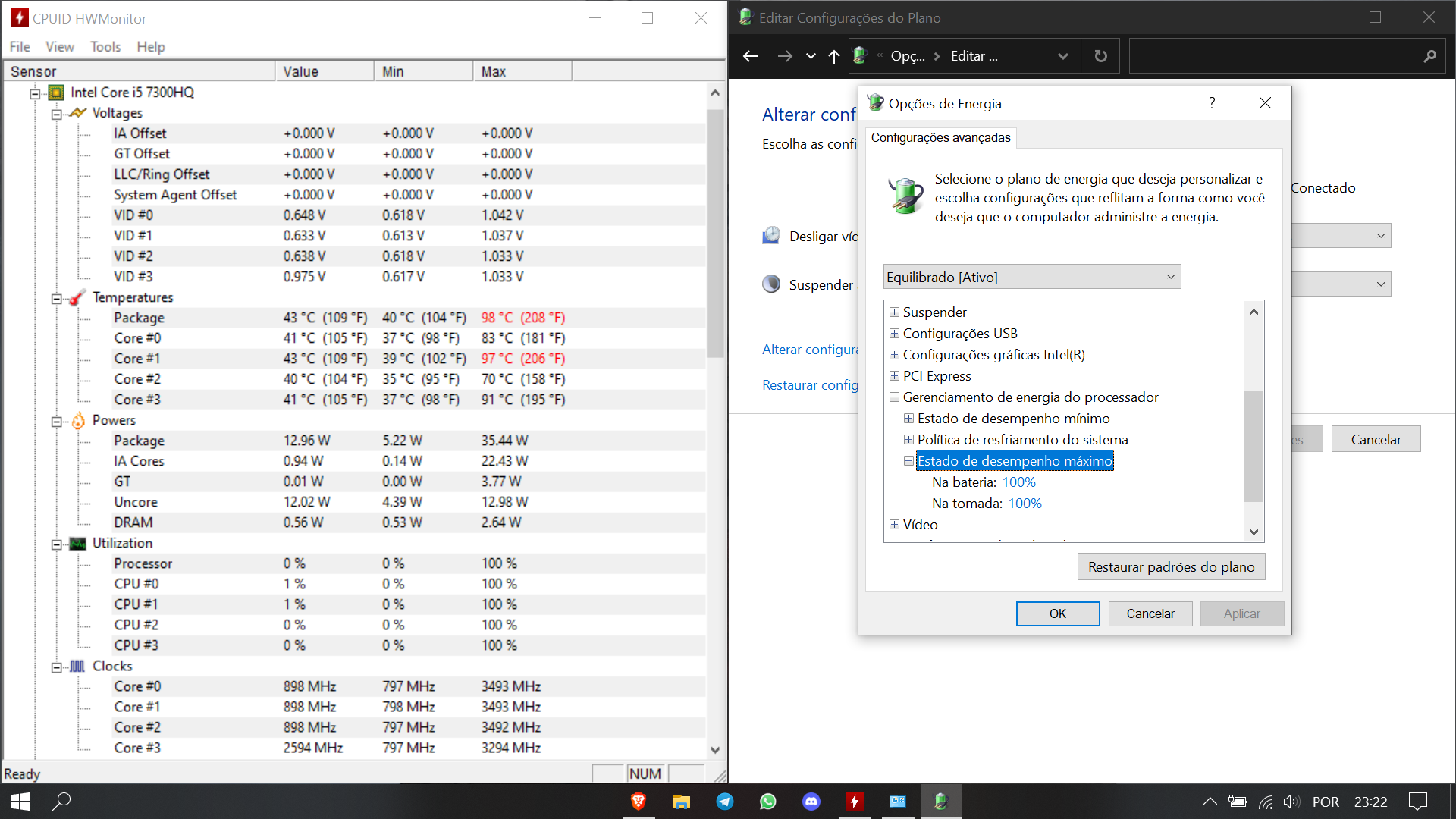Collapse Gerenciamento de energia do processador
This screenshot has height=819, width=1456.
[x=894, y=397]
